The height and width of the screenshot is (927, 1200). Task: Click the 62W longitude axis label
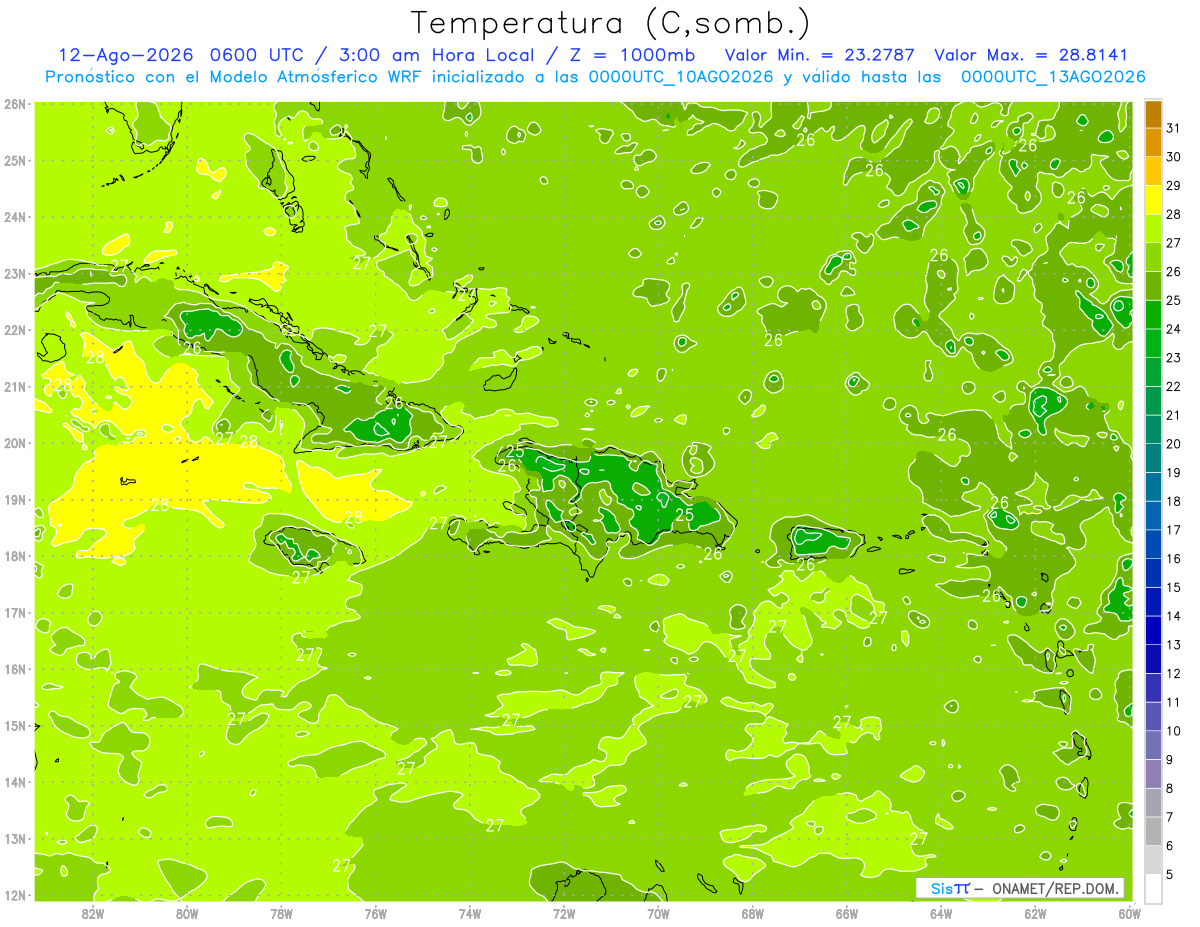(1035, 912)
